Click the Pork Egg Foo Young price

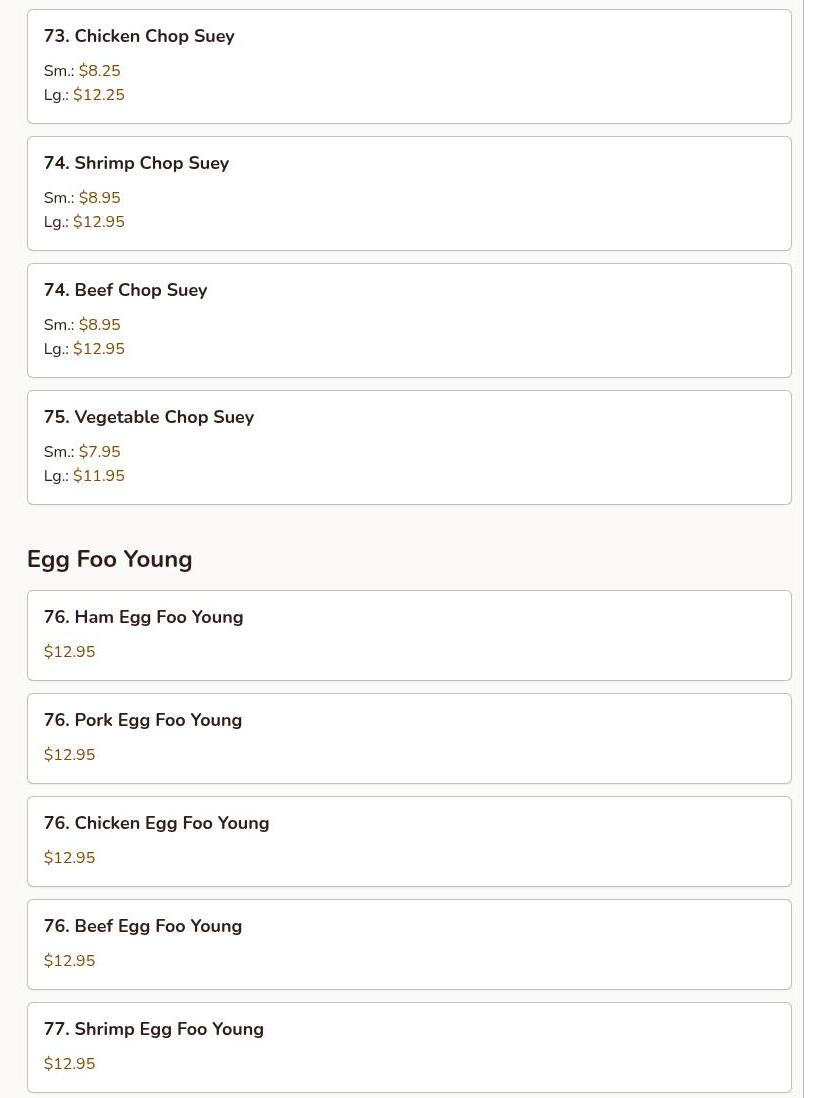point(70,755)
